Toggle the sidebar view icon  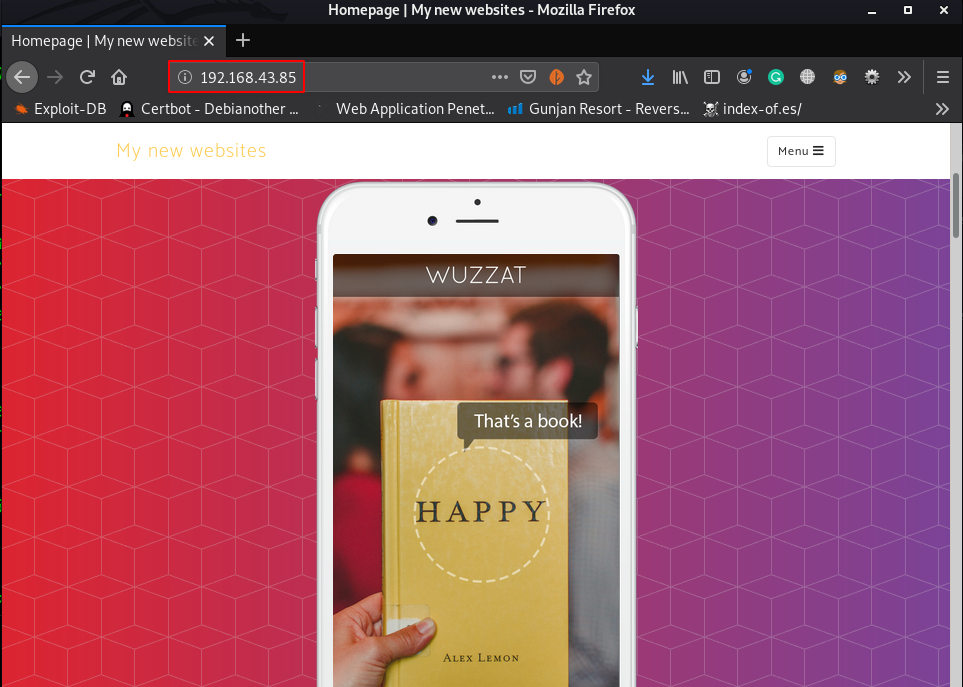(x=712, y=77)
